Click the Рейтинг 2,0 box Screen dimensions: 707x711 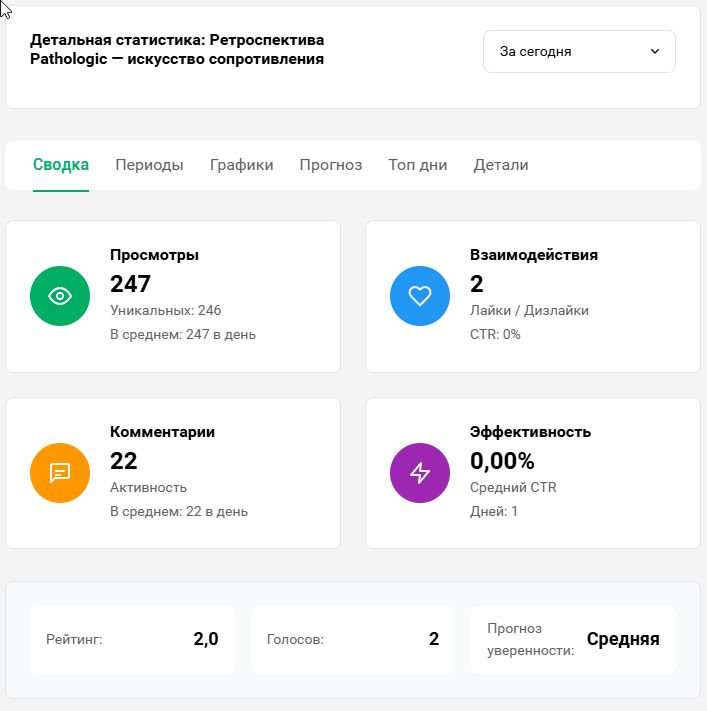pos(132,639)
